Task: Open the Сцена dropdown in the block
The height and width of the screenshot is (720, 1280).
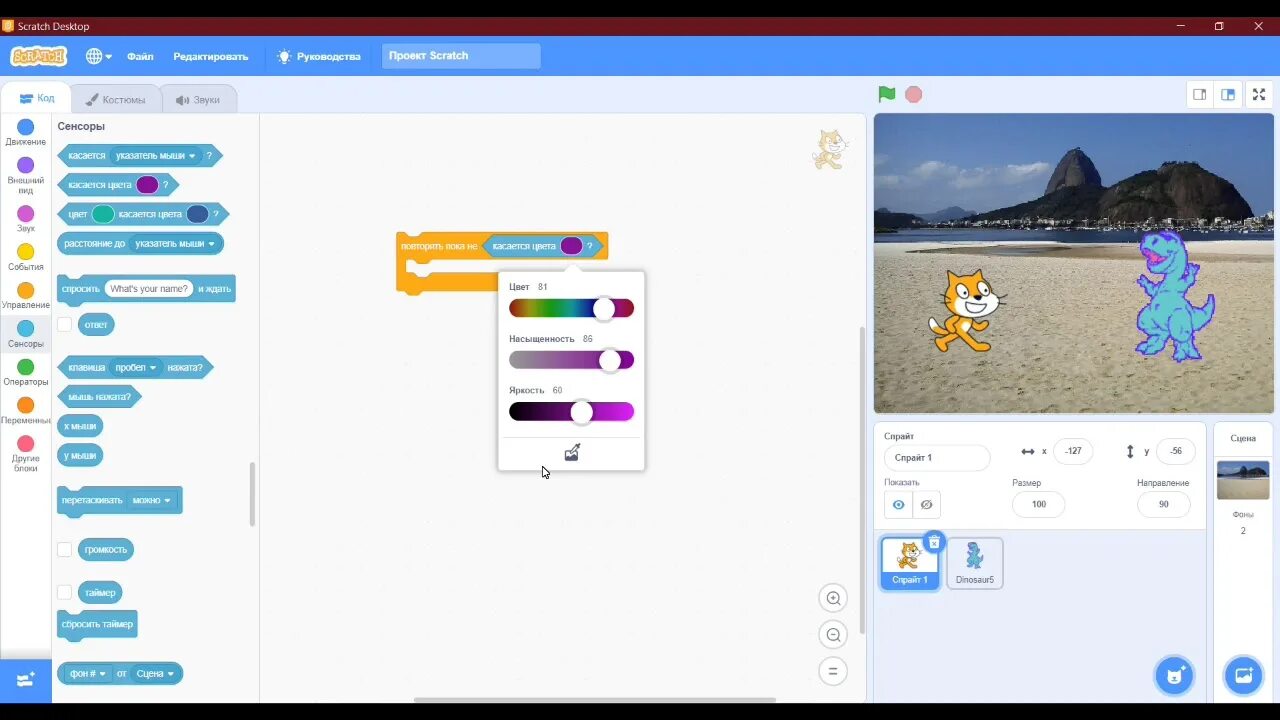Action: (155, 674)
